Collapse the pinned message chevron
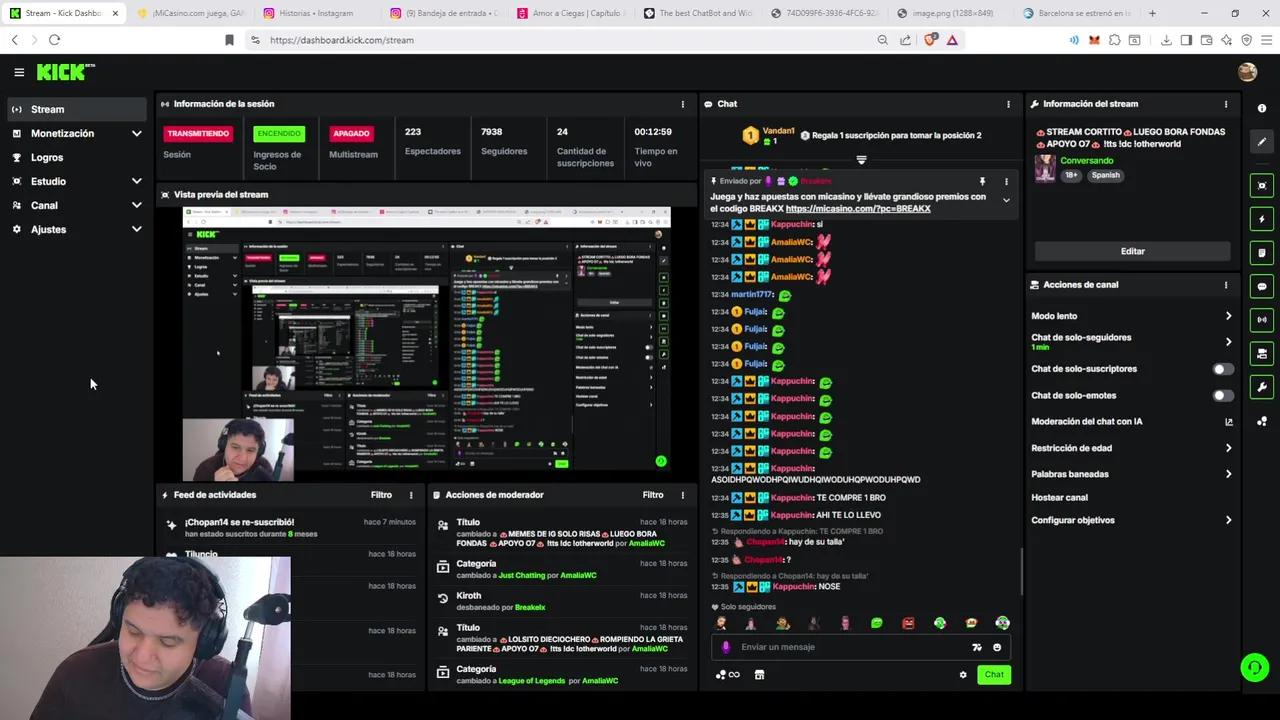Viewport: 1280px width, 720px height. pyautogui.click(x=1006, y=201)
